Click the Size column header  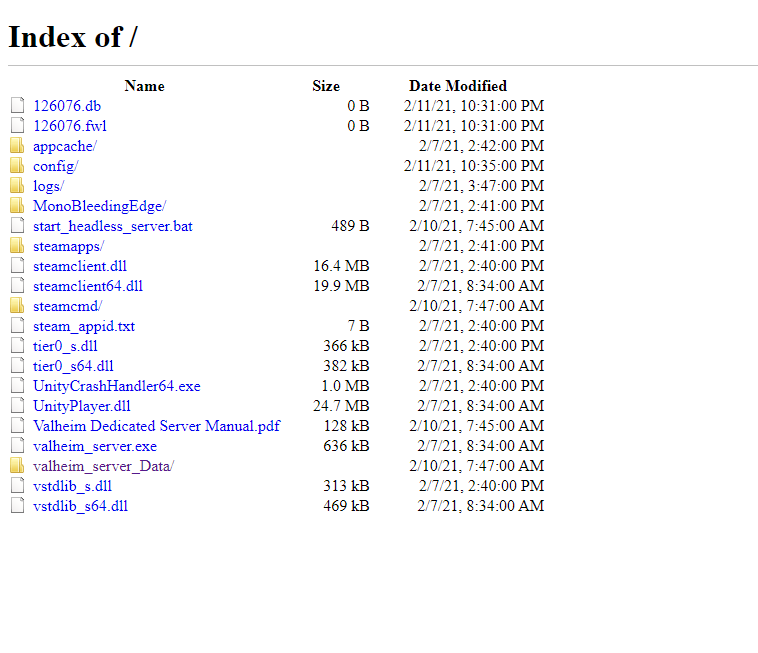click(x=326, y=86)
